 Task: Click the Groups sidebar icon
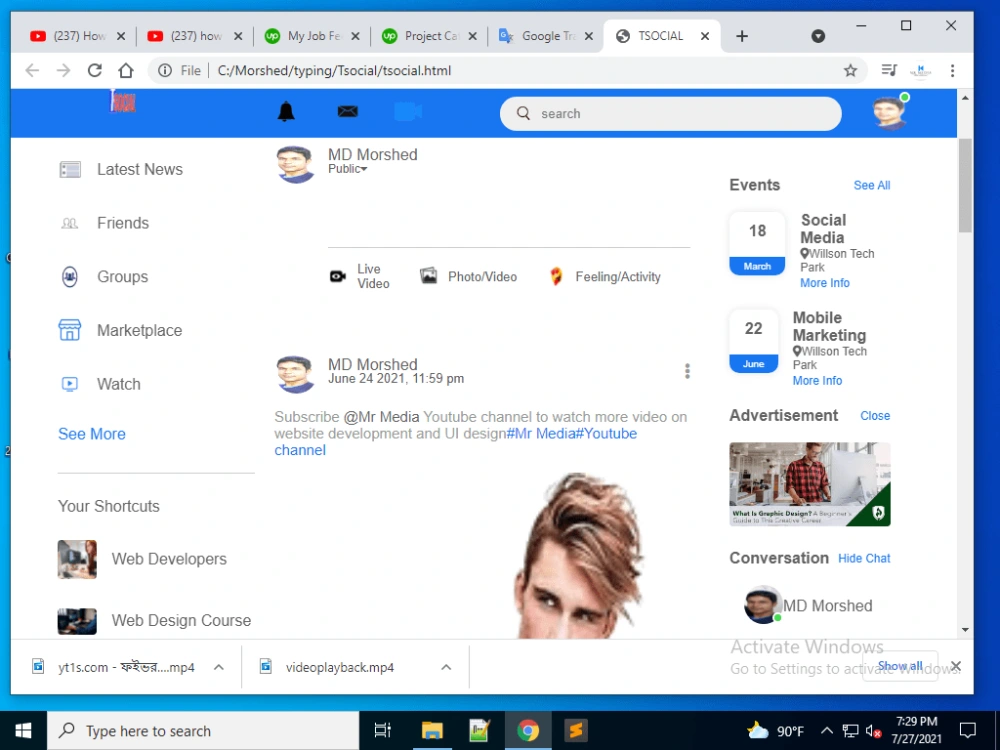click(70, 277)
